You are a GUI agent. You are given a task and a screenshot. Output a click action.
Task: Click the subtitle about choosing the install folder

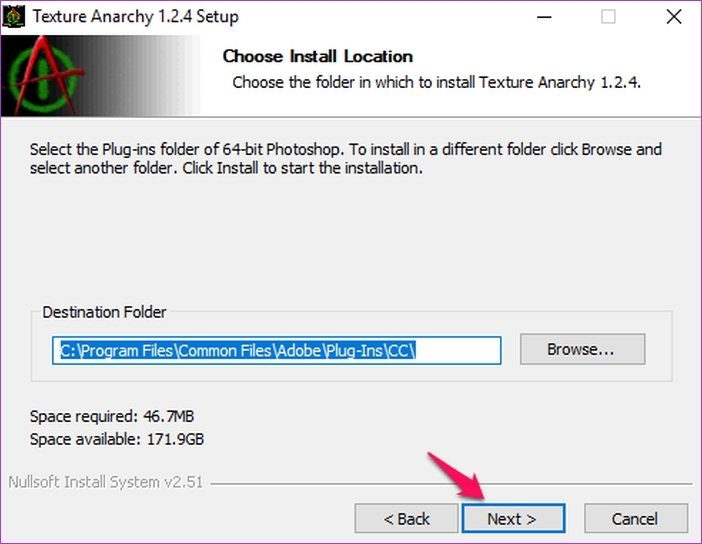(x=437, y=82)
